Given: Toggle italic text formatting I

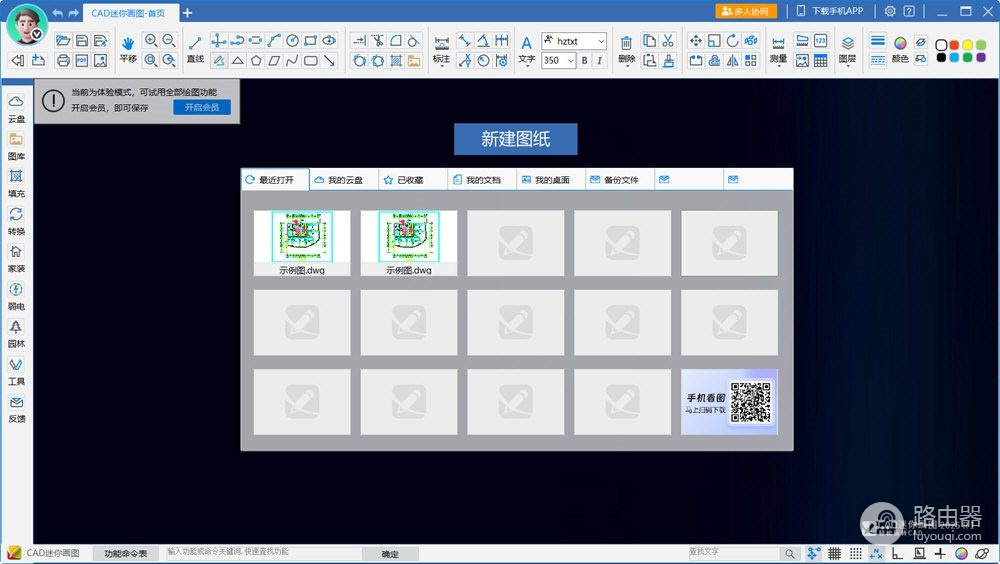Looking at the screenshot, I should pyautogui.click(x=599, y=61).
